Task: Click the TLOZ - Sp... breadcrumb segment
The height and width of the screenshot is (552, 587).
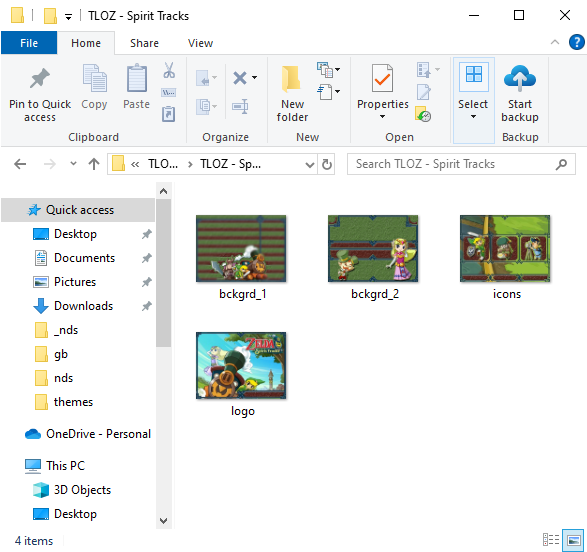Action: (x=230, y=164)
